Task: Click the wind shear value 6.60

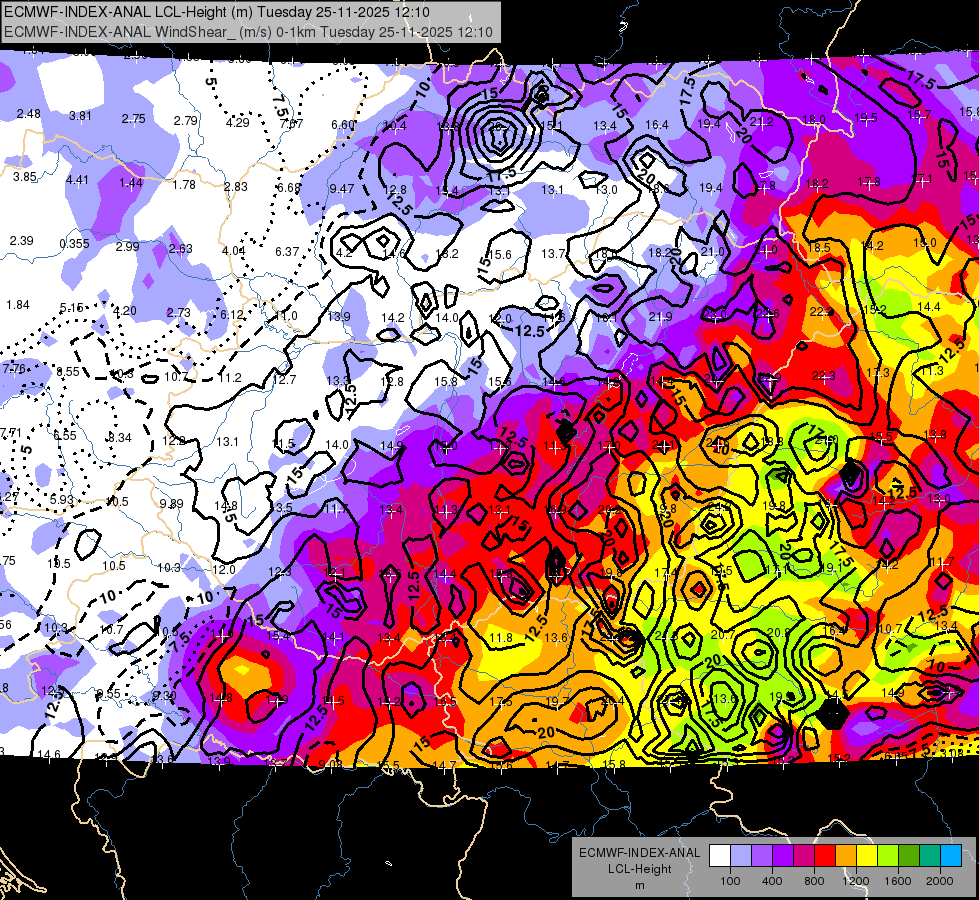Action: 343,125
